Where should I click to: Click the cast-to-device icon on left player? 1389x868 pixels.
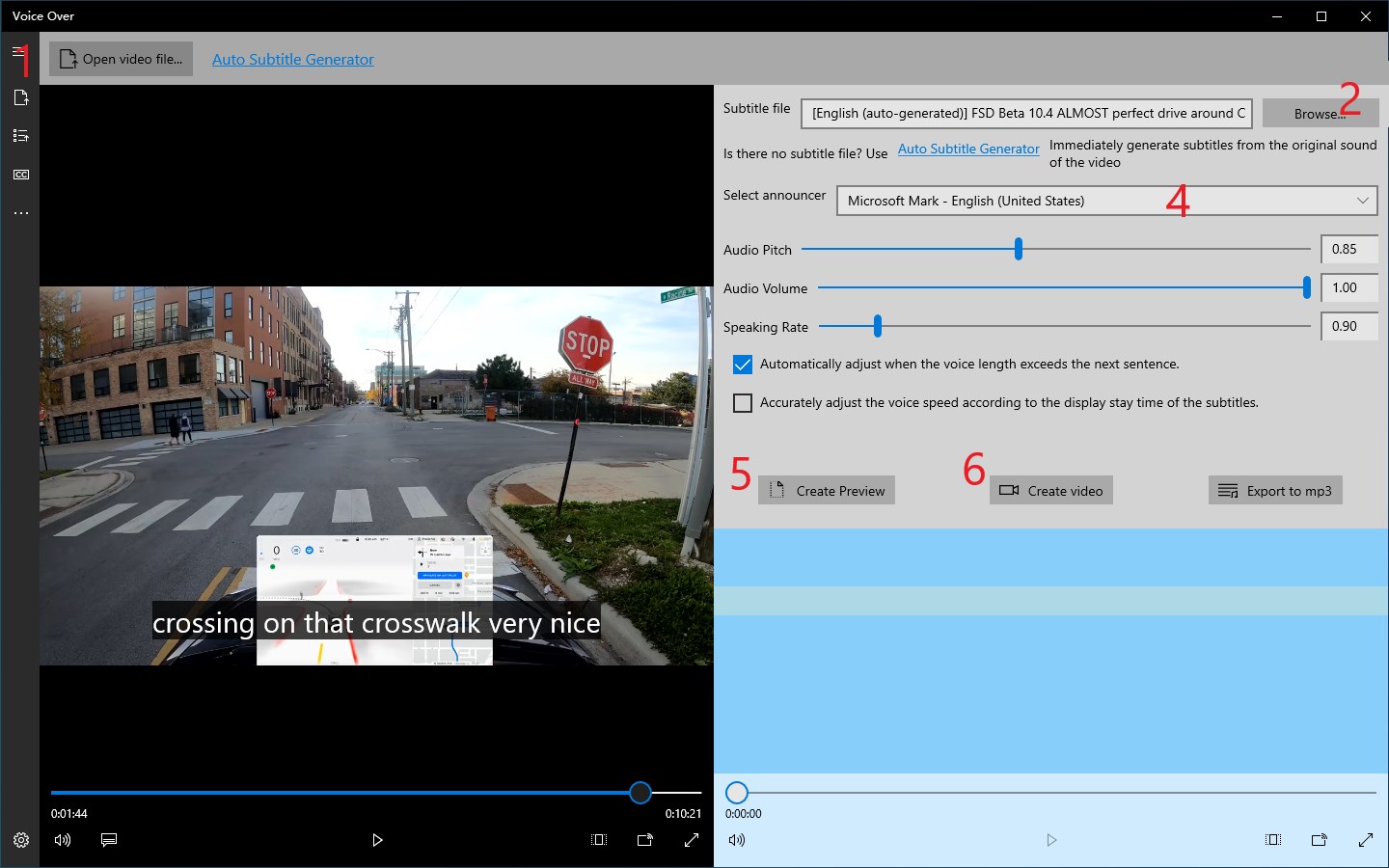[x=645, y=840]
